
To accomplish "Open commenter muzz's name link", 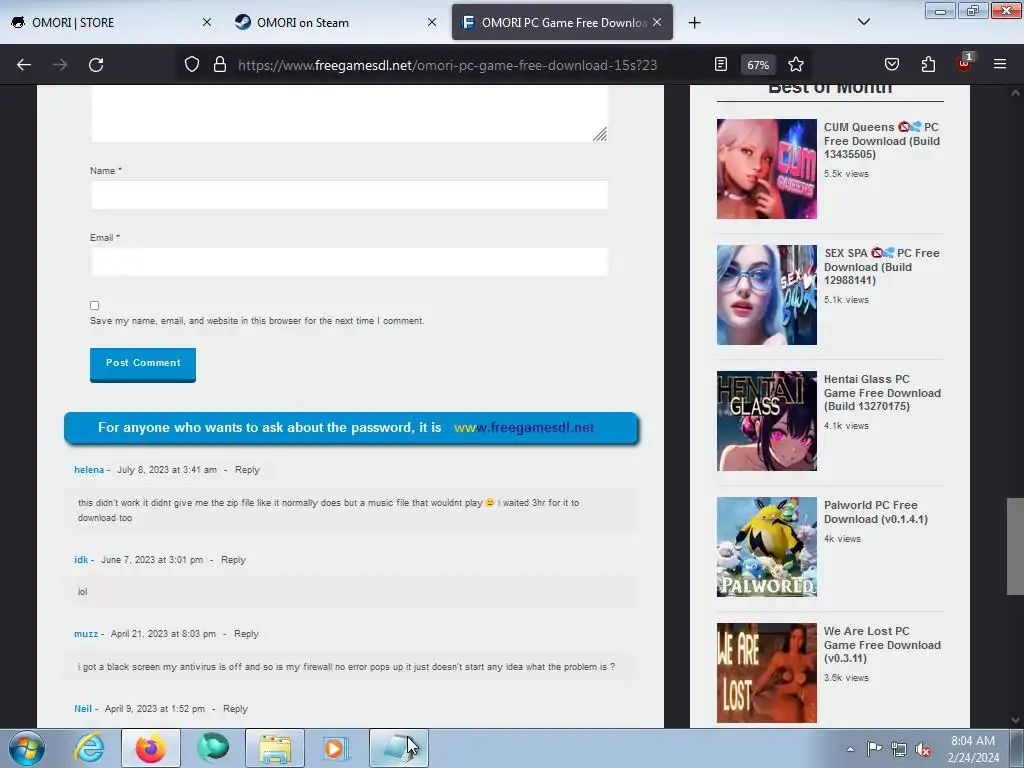I will pos(86,633).
